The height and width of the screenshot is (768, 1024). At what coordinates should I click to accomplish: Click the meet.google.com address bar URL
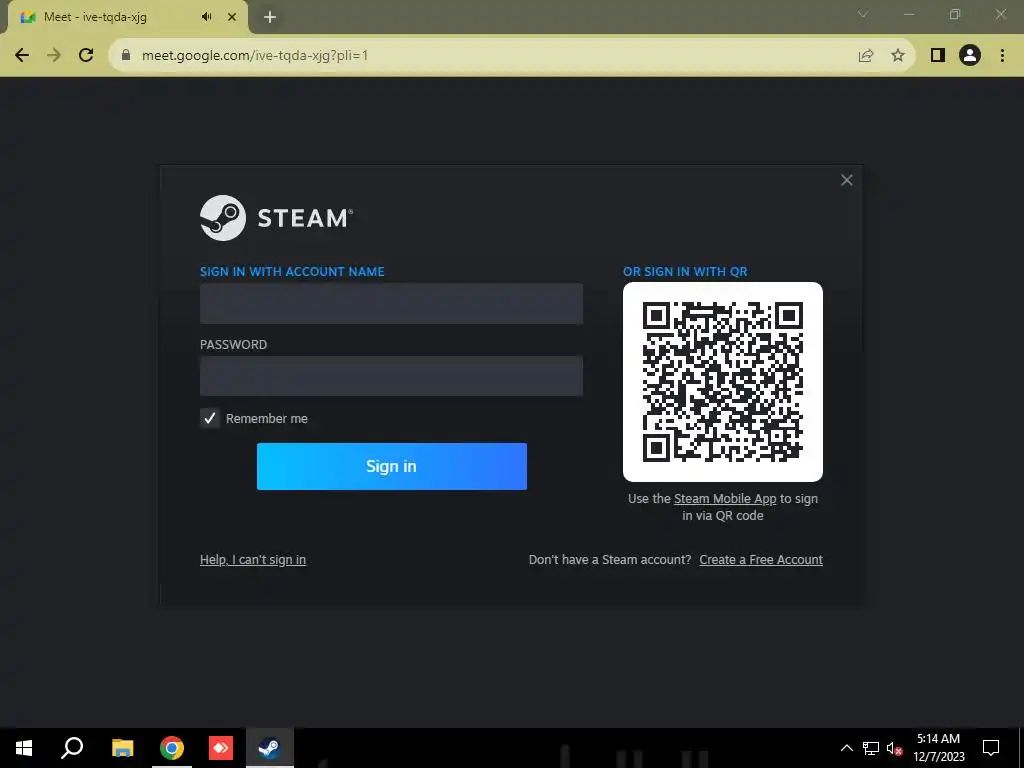pos(255,56)
